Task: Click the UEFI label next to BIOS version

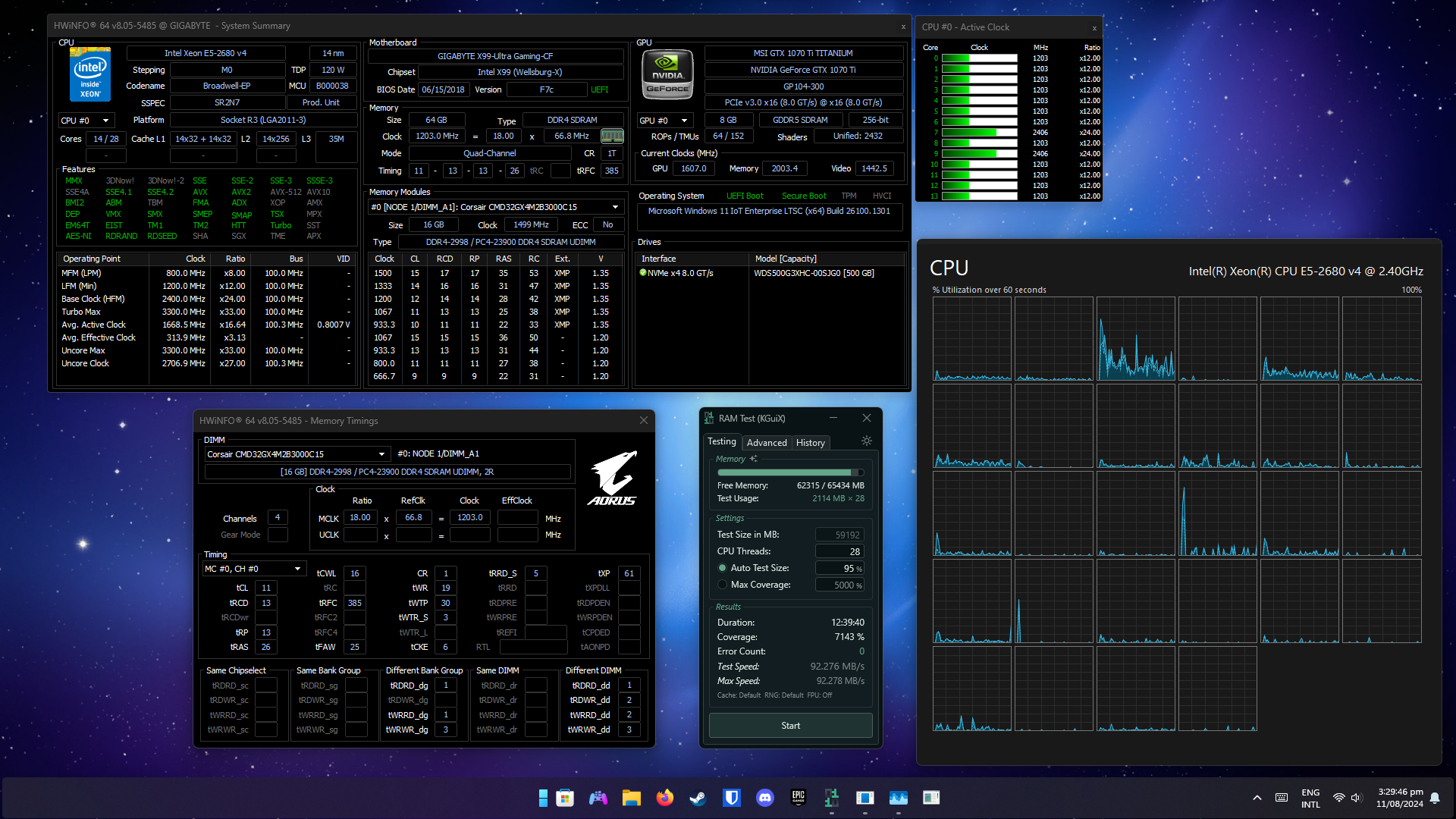Action: [x=599, y=89]
